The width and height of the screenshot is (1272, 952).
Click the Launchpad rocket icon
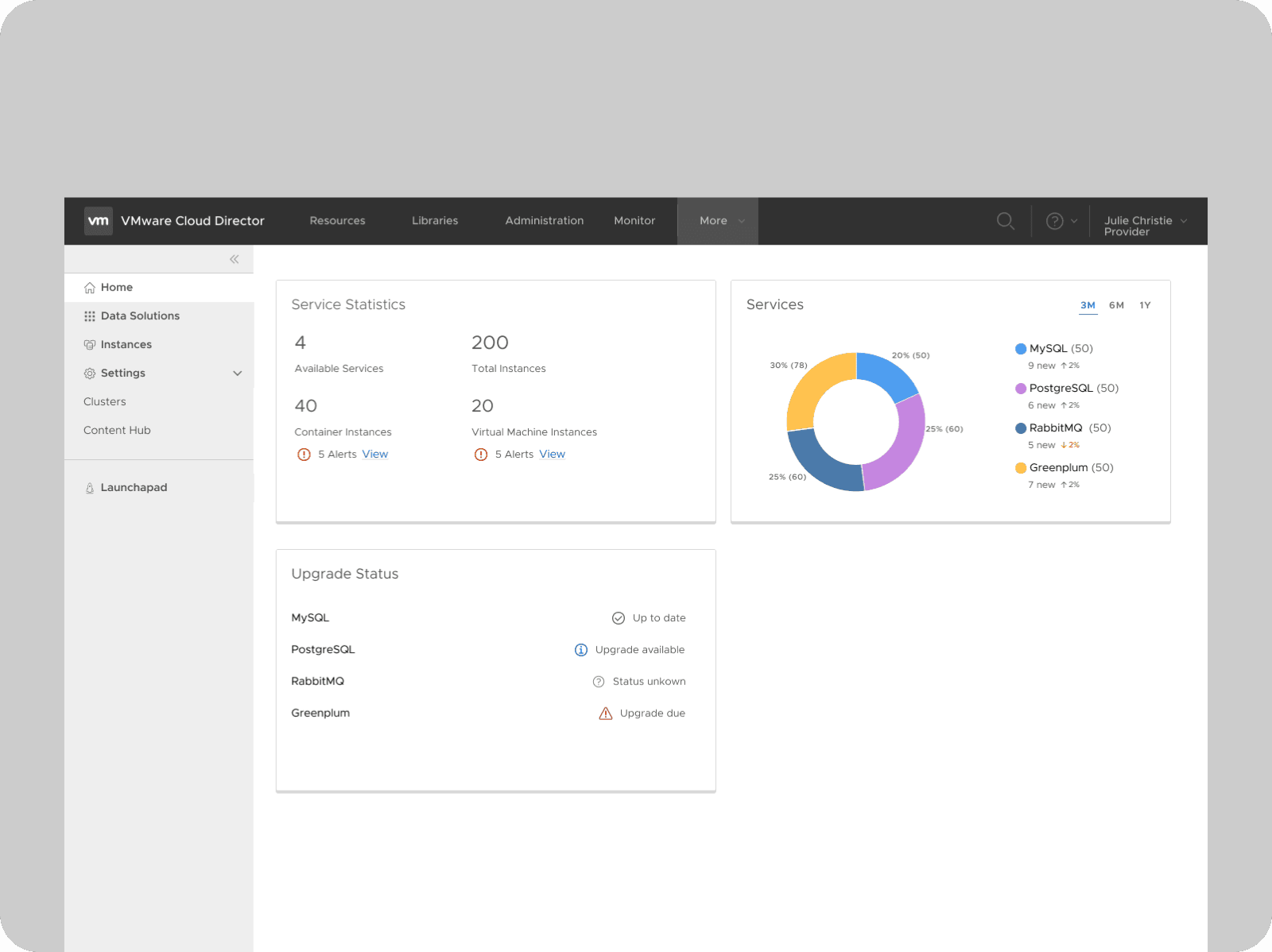[90, 488]
